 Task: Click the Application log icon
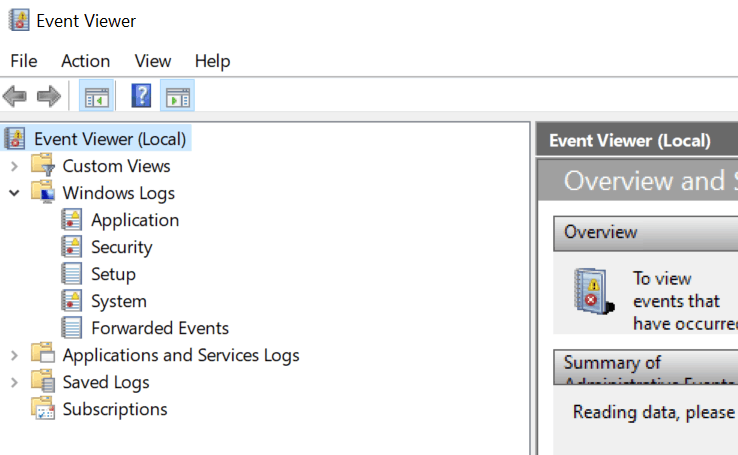72,220
